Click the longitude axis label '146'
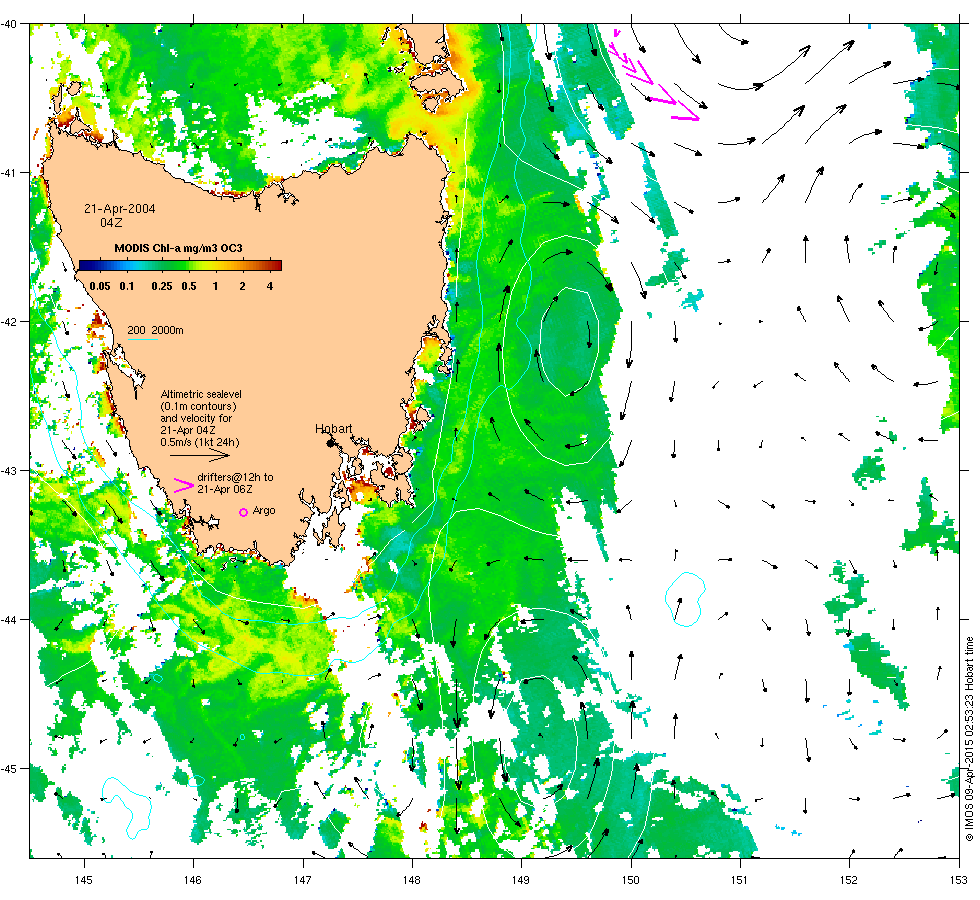This screenshot has height=900, width=980. click(193, 880)
